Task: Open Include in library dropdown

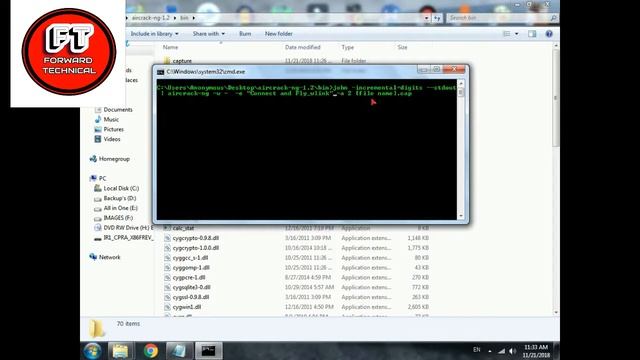Action: coord(154,34)
